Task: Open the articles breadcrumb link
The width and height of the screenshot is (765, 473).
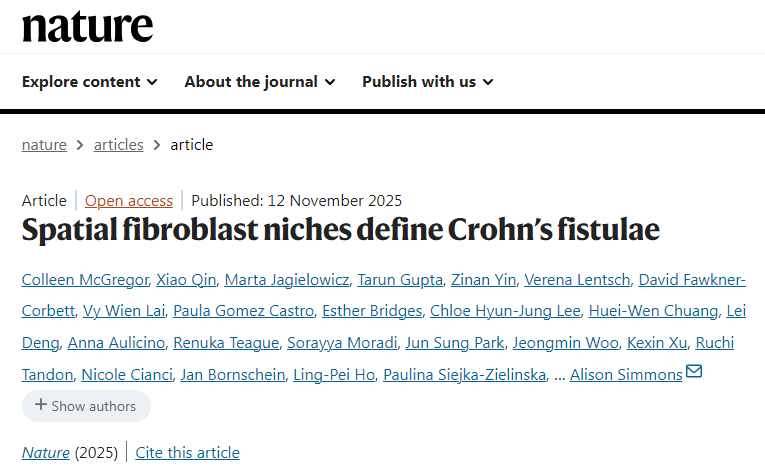Action: (x=118, y=144)
